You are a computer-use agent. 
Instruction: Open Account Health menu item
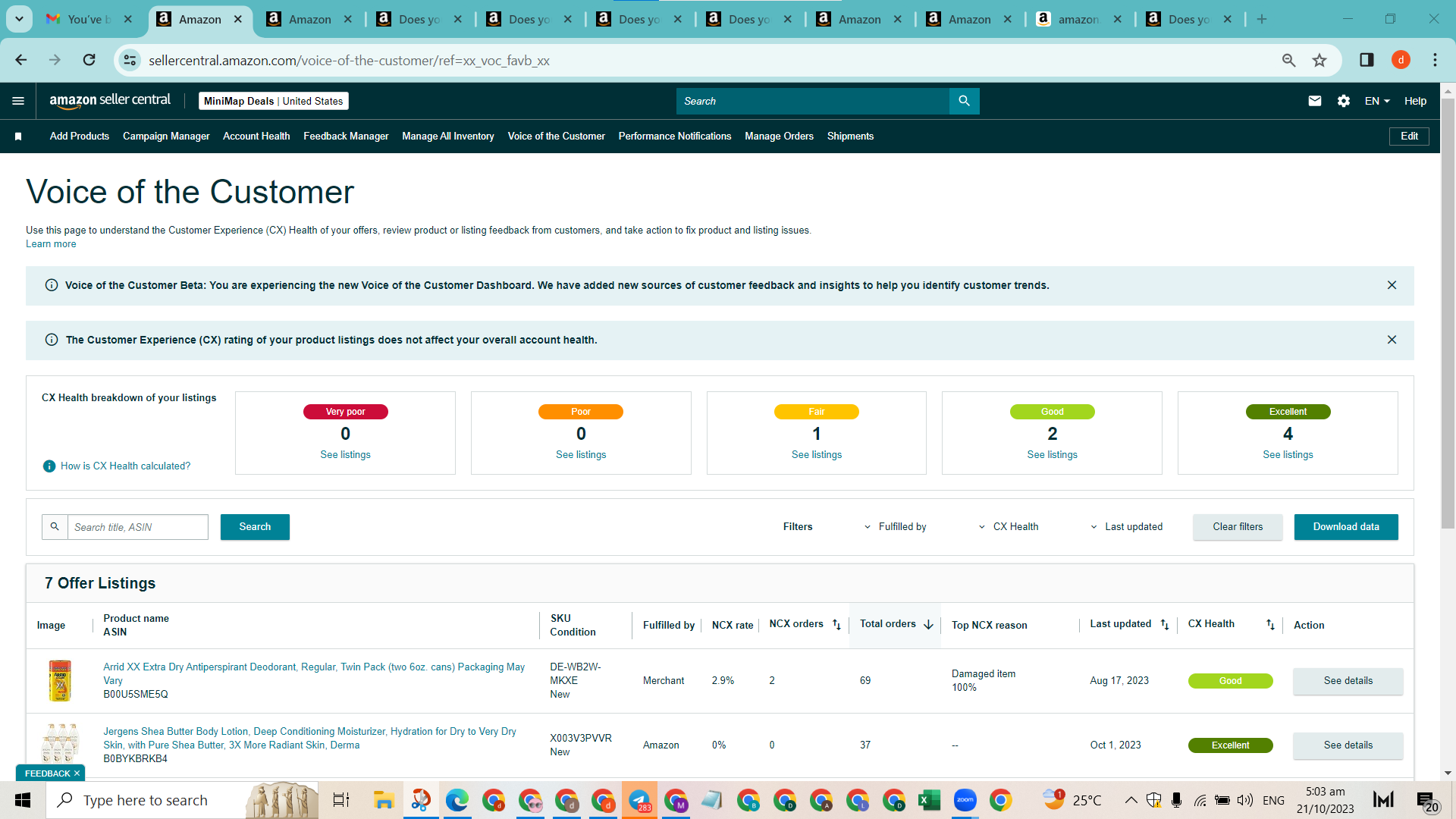click(256, 136)
